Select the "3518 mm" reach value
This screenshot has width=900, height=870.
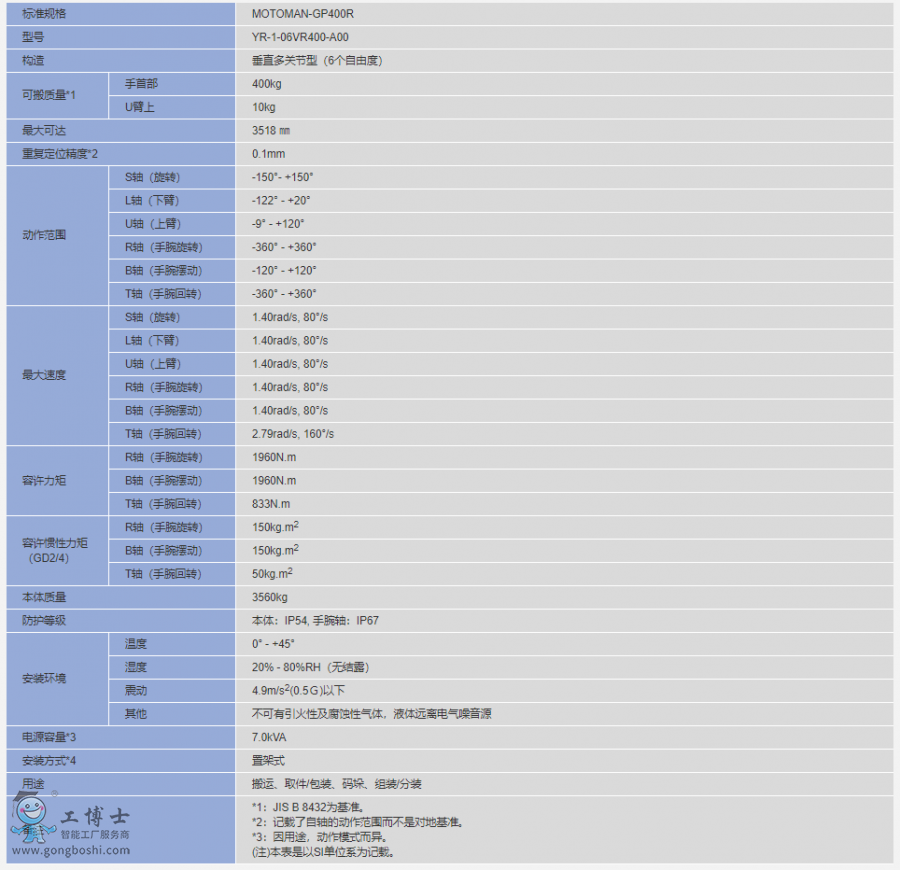pyautogui.click(x=271, y=130)
